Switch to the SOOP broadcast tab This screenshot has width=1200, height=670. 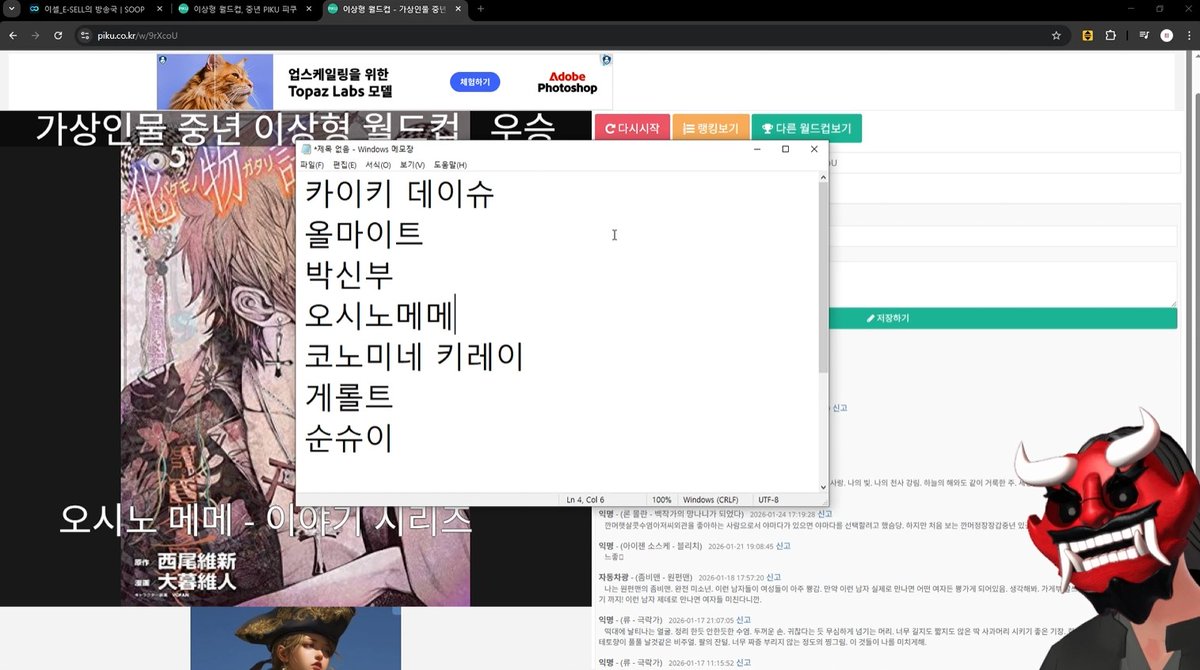point(96,9)
